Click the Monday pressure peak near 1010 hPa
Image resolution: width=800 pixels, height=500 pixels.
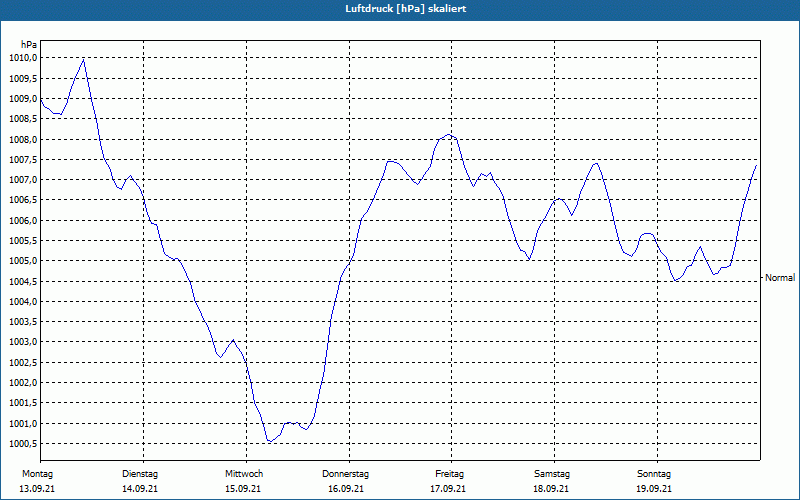[84, 60]
